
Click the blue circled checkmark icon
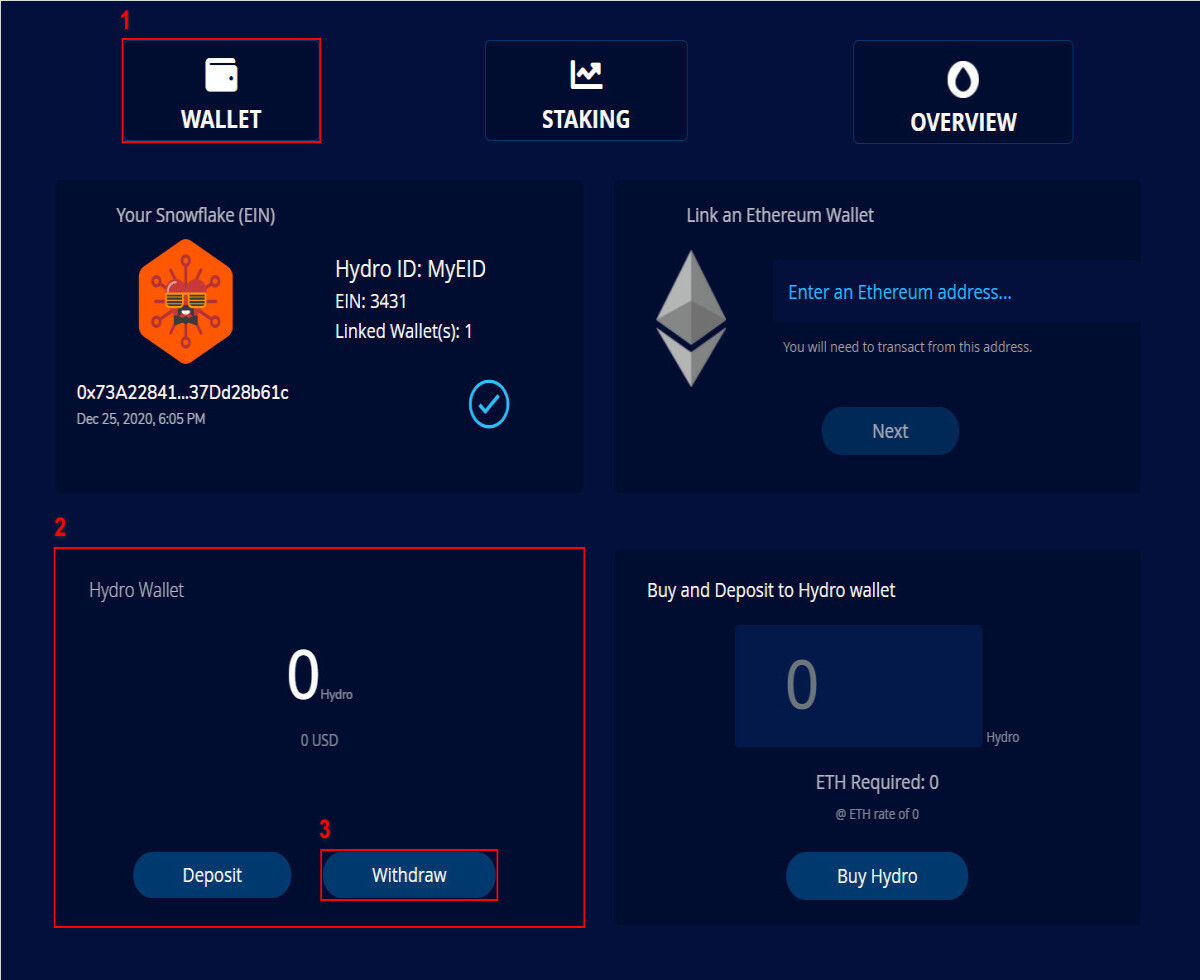489,404
